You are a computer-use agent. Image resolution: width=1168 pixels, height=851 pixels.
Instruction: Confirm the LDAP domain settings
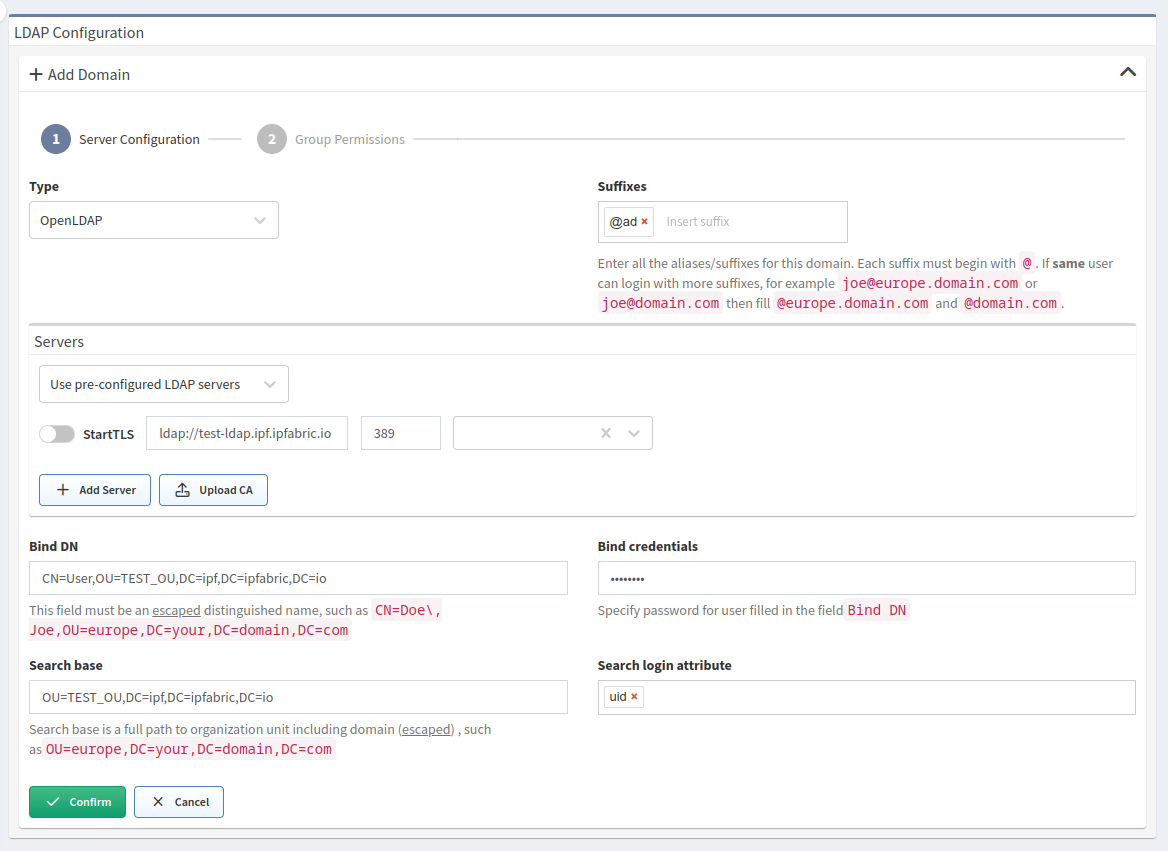[77, 802]
